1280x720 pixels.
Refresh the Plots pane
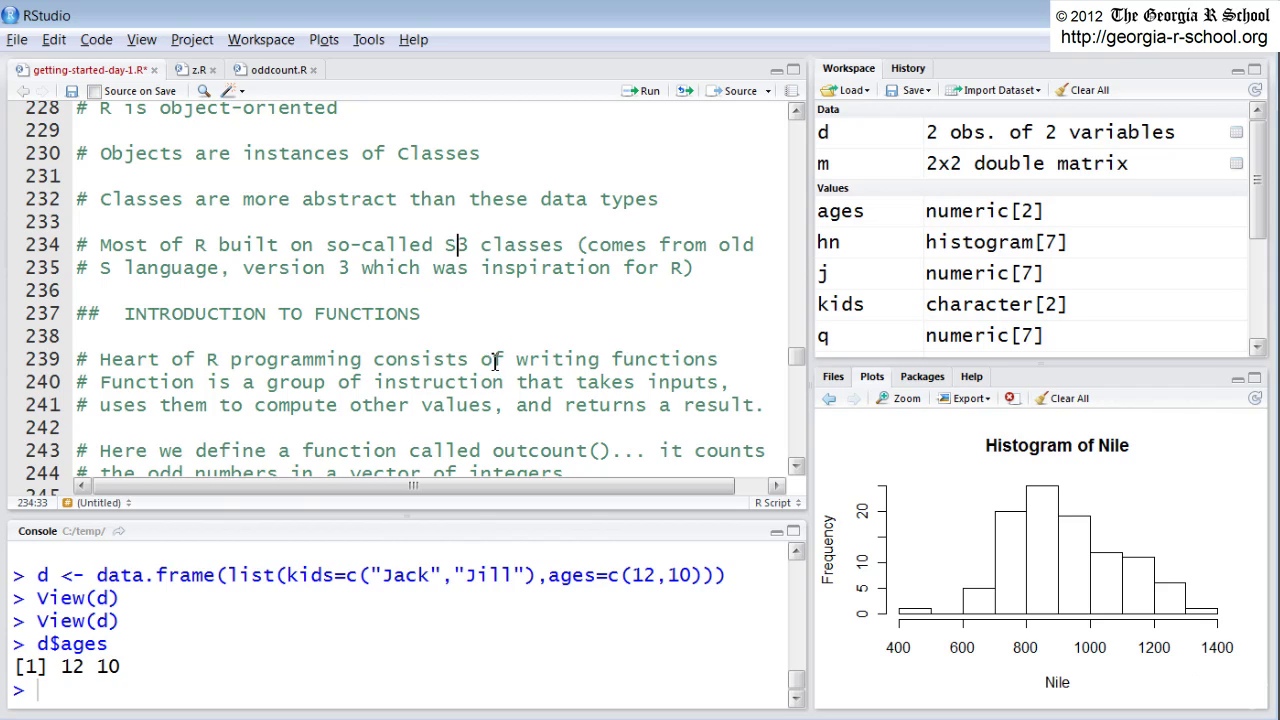1255,398
